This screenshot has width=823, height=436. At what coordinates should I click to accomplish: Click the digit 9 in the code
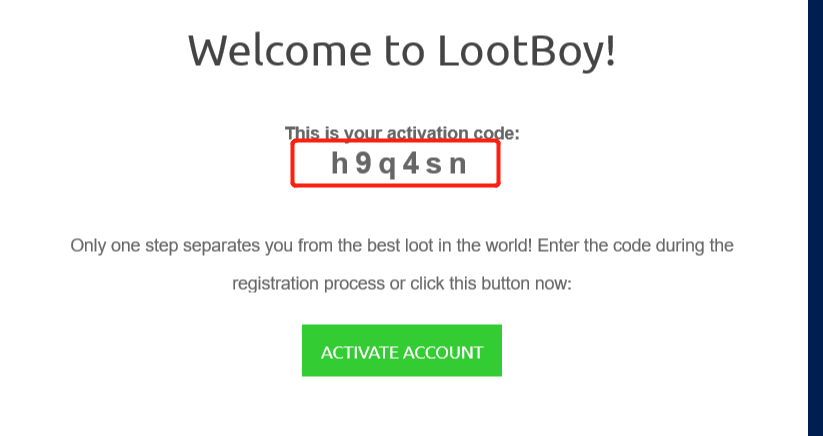click(363, 164)
